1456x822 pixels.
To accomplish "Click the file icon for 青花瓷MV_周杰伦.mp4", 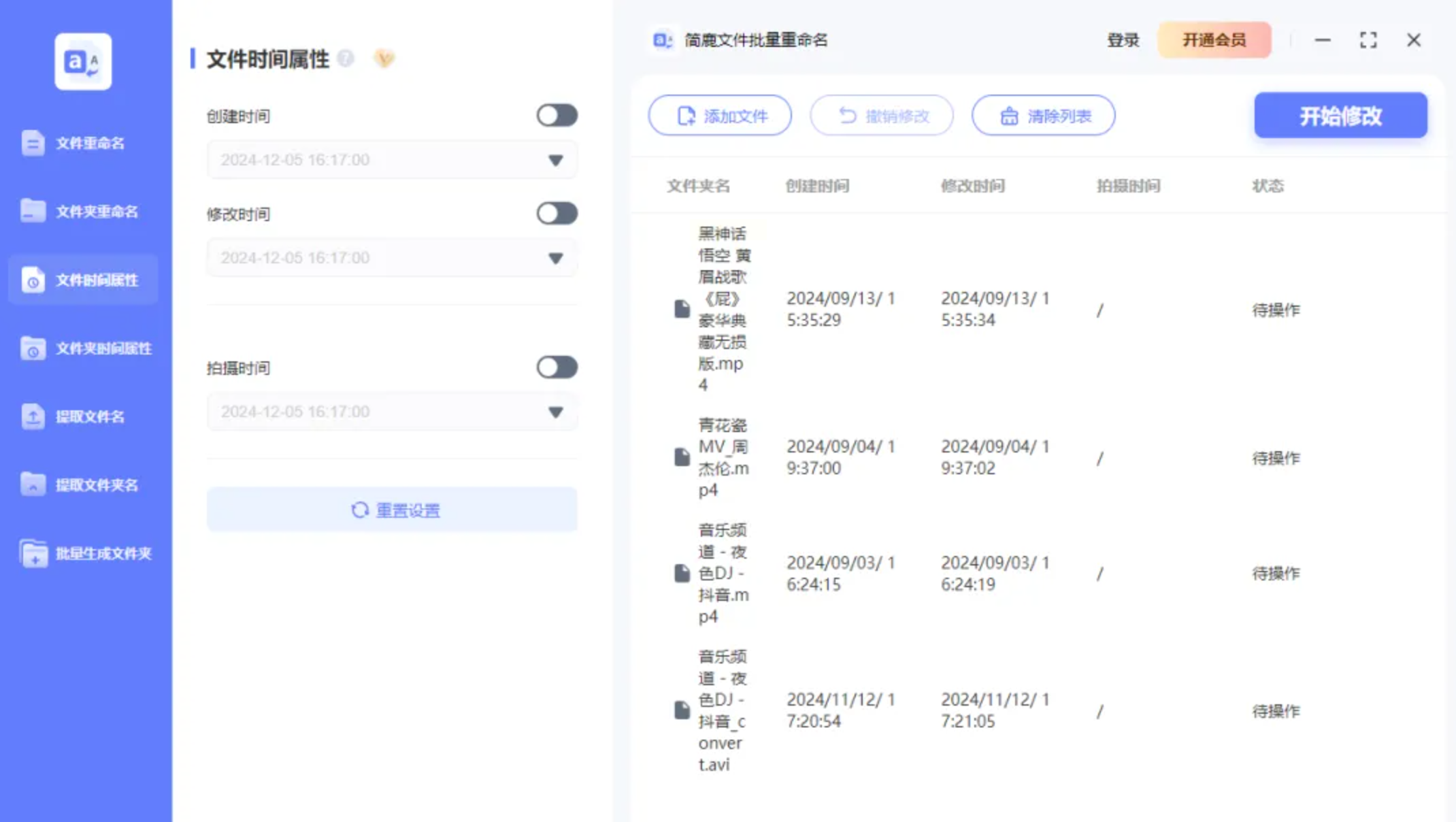I will click(x=682, y=457).
